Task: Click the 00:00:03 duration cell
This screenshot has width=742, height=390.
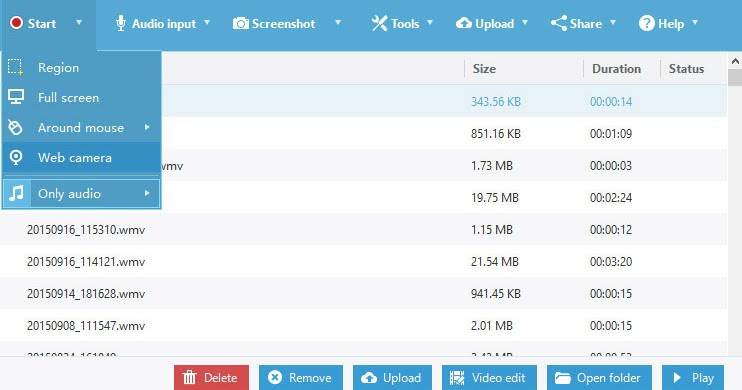Action: tap(611, 166)
